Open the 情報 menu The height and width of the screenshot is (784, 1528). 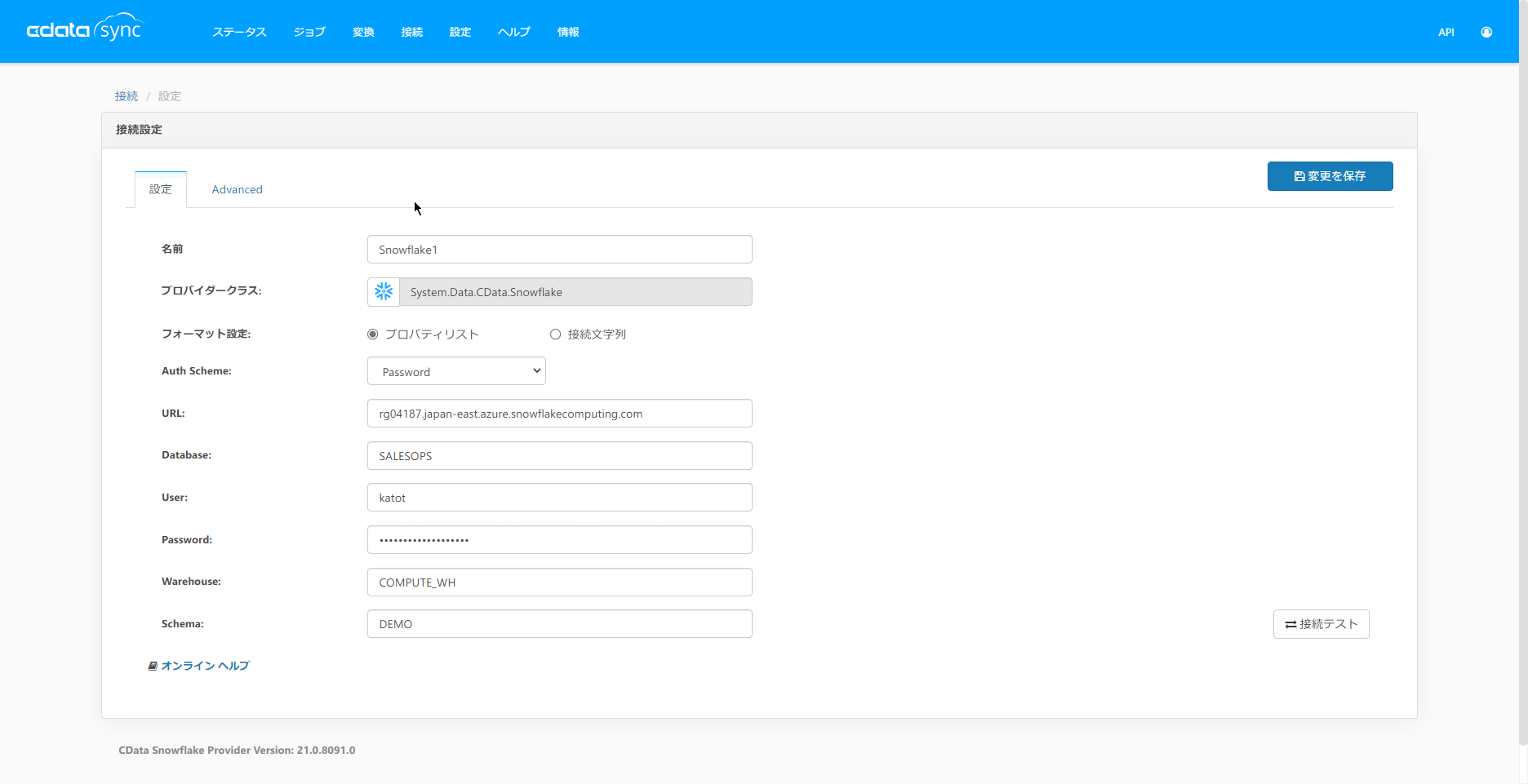(x=568, y=32)
